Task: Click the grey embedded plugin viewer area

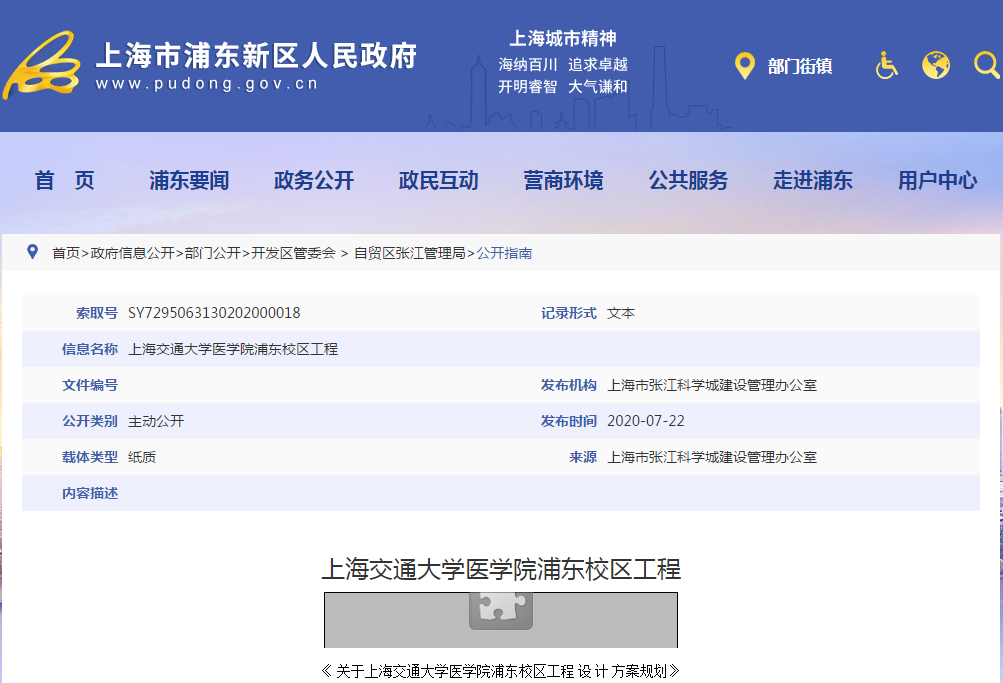Action: 501,620
